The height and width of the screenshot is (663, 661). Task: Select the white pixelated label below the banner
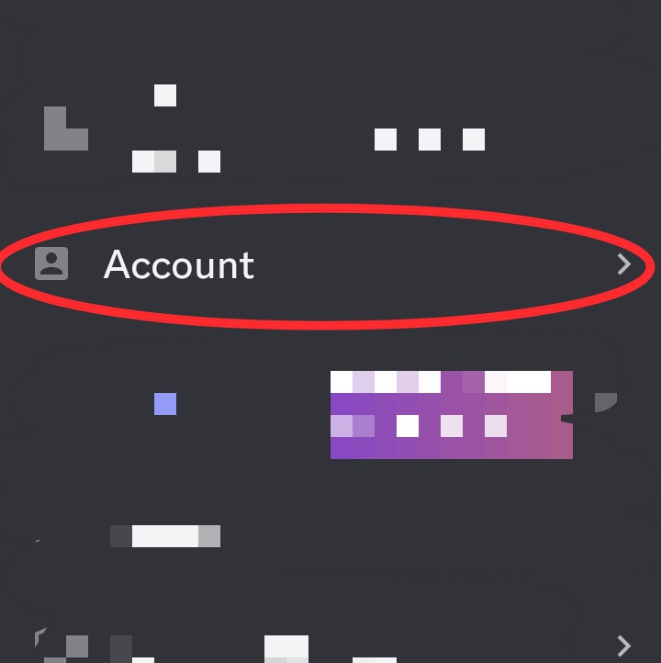click(165, 536)
